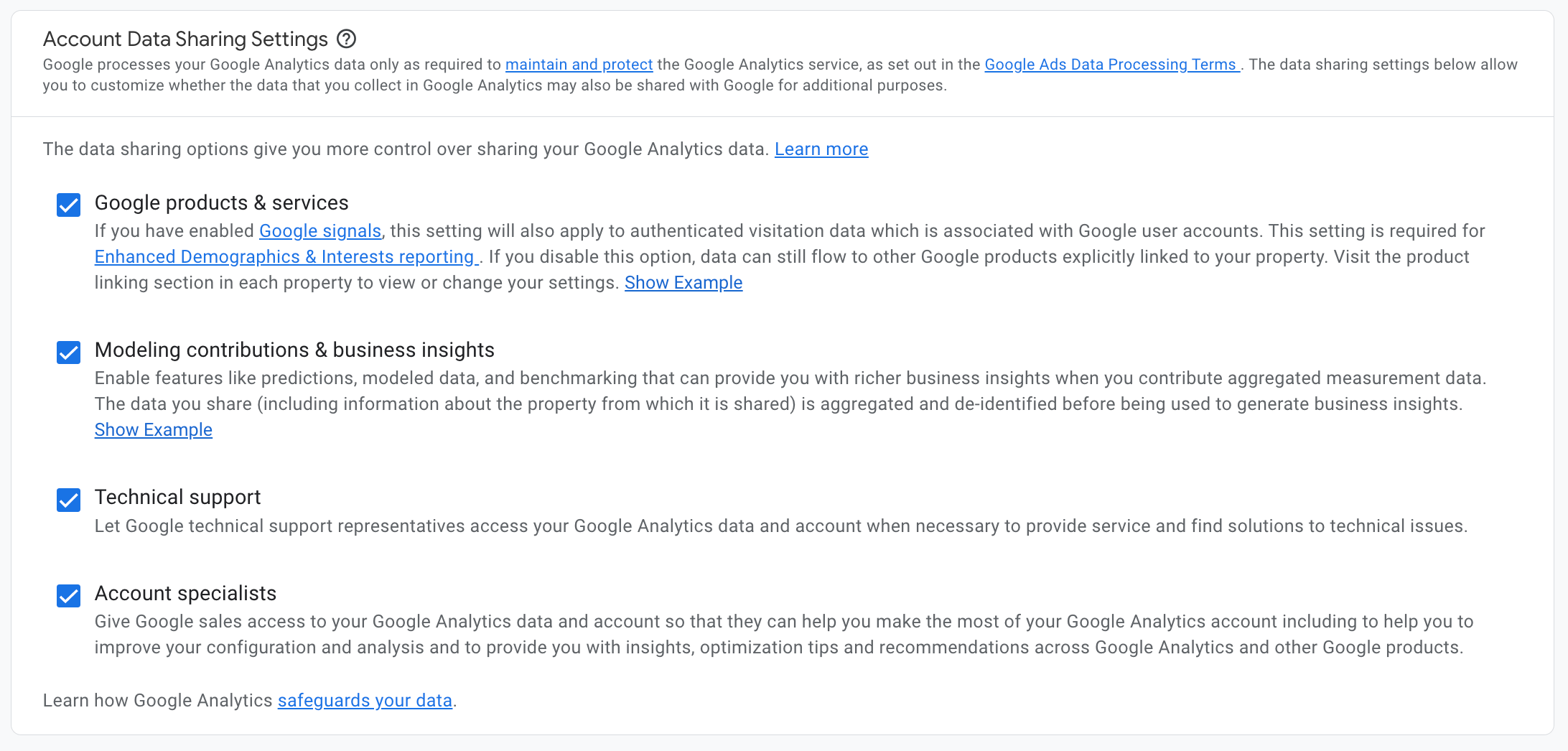Click the "Technical support" label text

[x=177, y=498]
